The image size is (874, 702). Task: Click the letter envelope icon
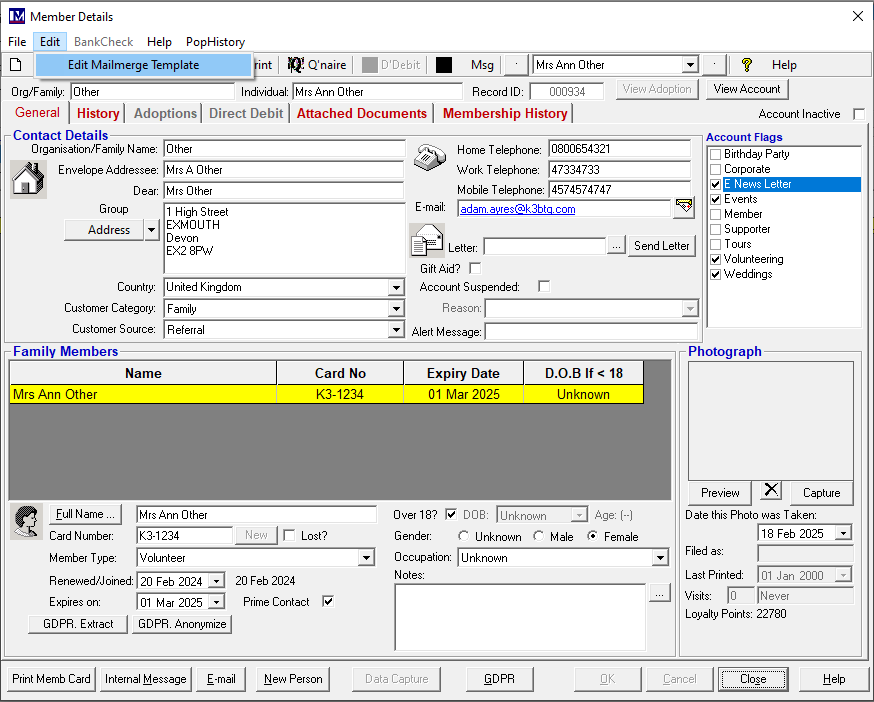(x=427, y=241)
